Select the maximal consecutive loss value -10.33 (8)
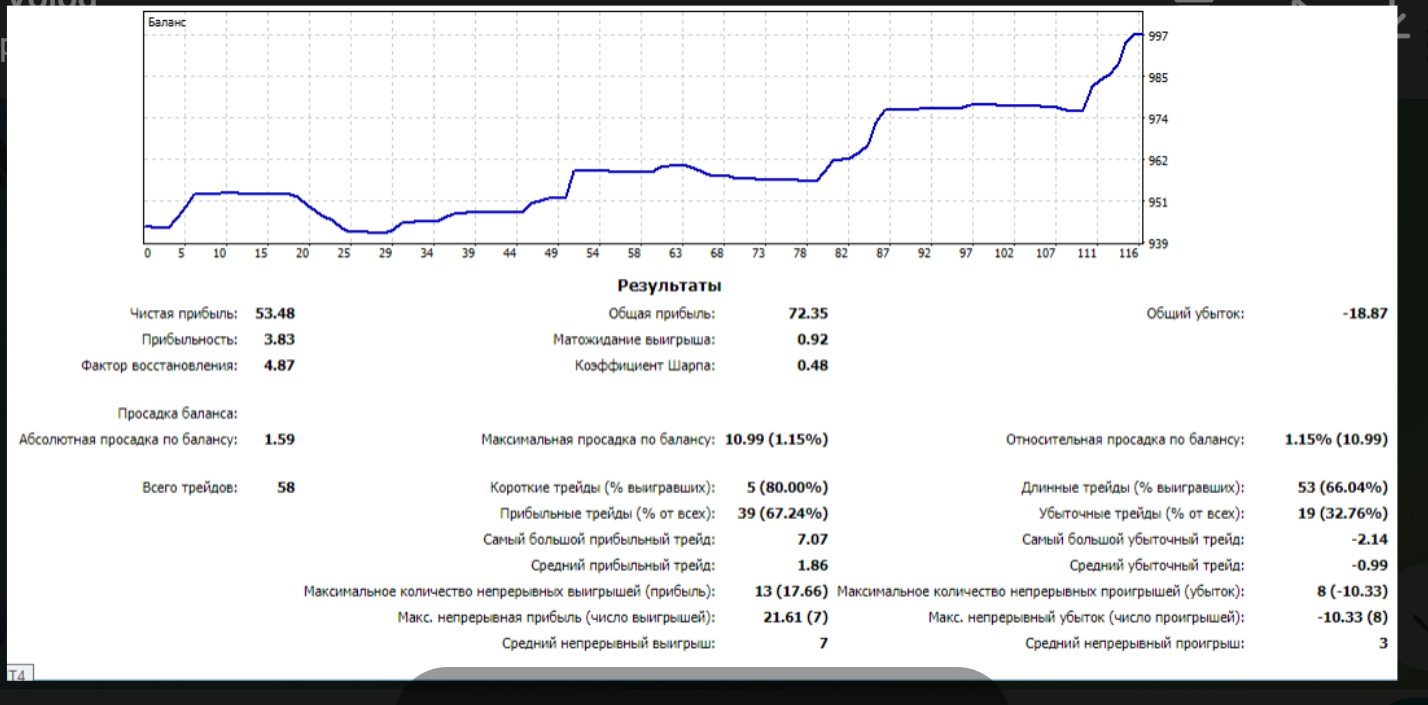 (1353, 618)
